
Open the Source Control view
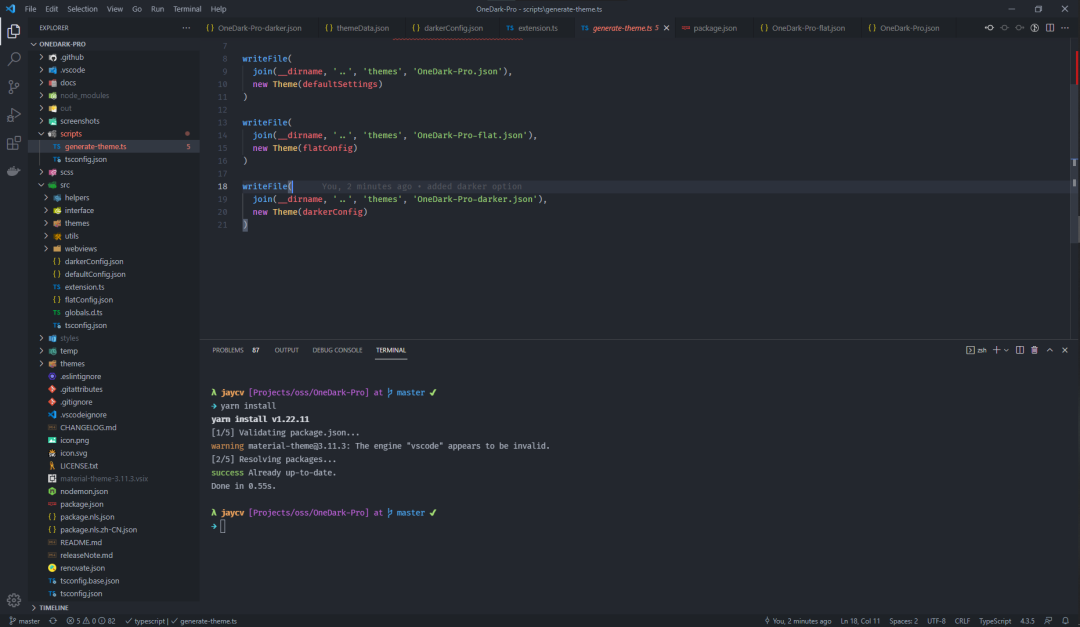(14, 87)
